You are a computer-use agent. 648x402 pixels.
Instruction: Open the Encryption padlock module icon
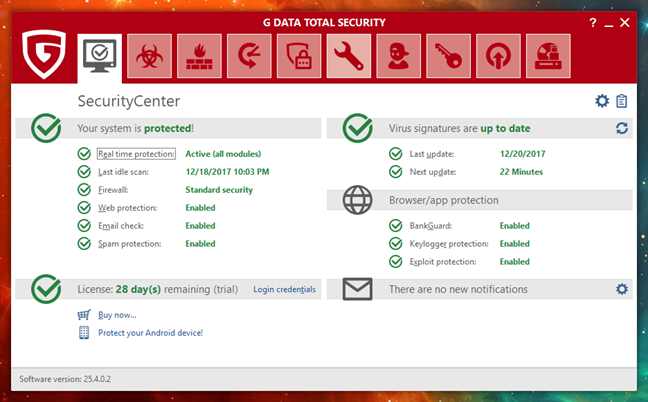click(299, 56)
